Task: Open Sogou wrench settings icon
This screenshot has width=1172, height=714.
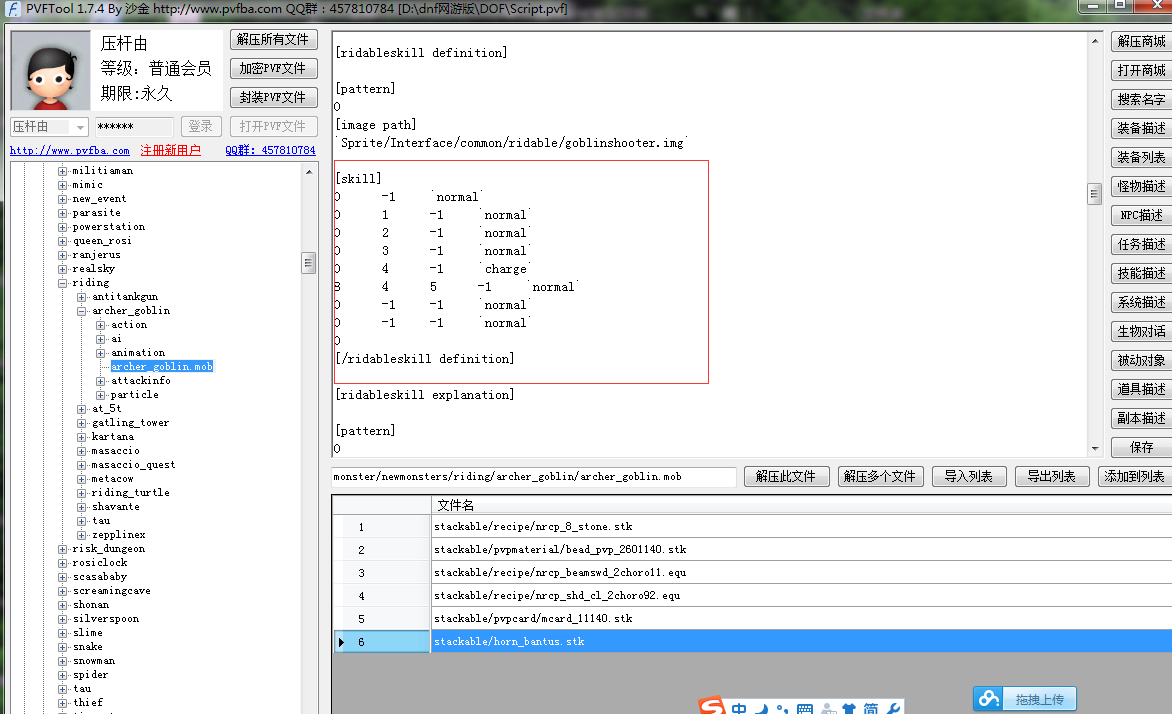Action: point(894,709)
